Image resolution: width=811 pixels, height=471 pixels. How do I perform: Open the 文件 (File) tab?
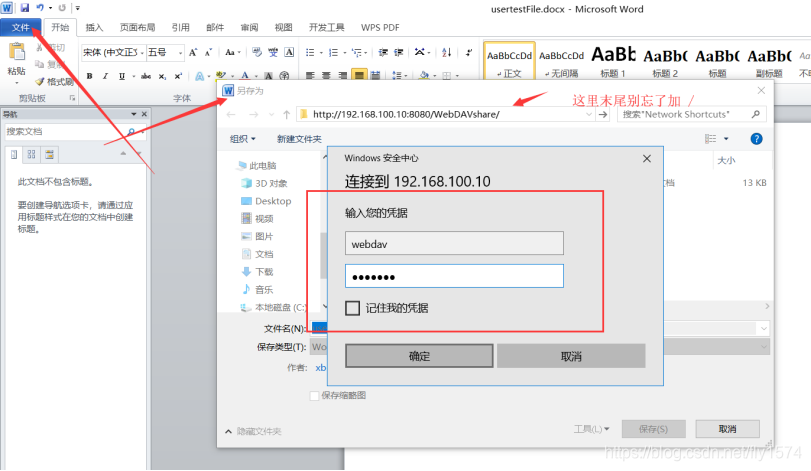(x=21, y=27)
